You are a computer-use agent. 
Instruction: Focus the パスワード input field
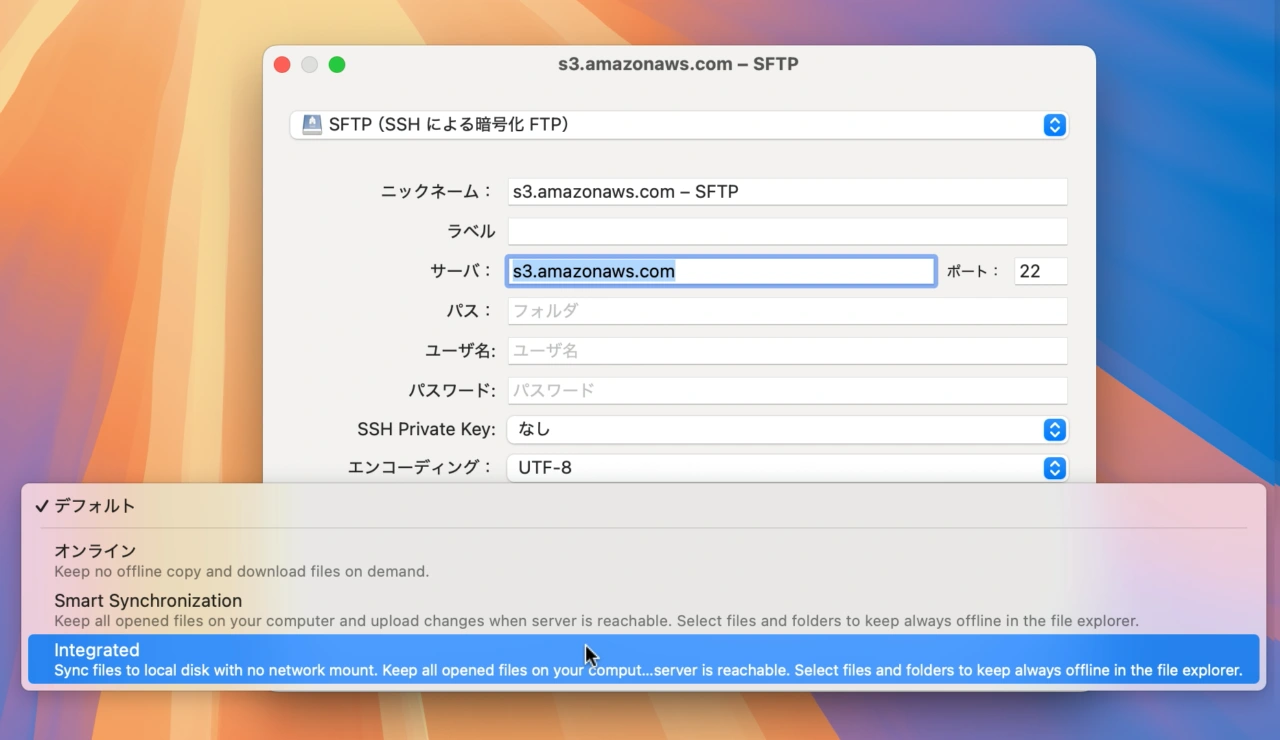click(x=786, y=391)
